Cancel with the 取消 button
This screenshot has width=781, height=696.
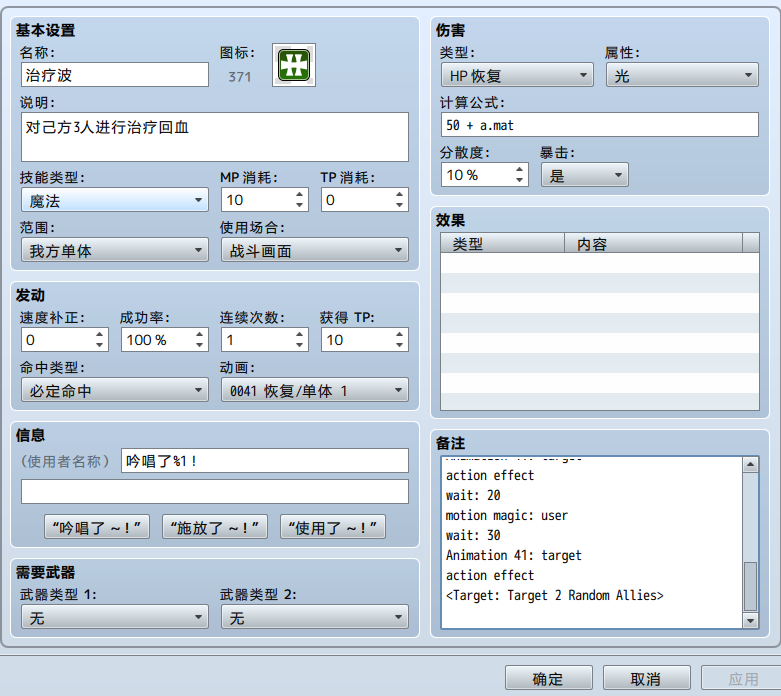[x=647, y=678]
